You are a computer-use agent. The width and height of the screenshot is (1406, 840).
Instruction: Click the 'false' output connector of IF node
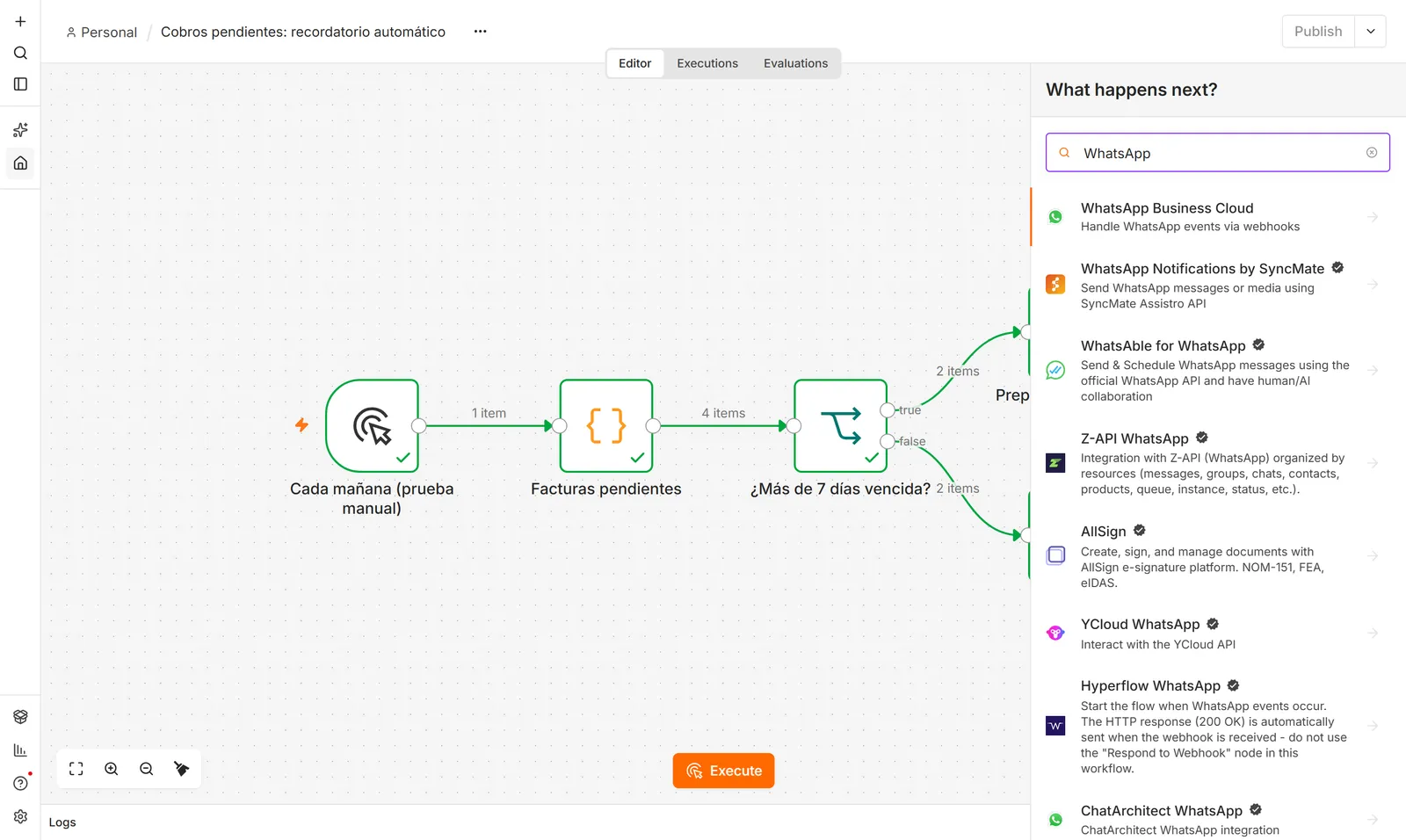[x=888, y=441]
